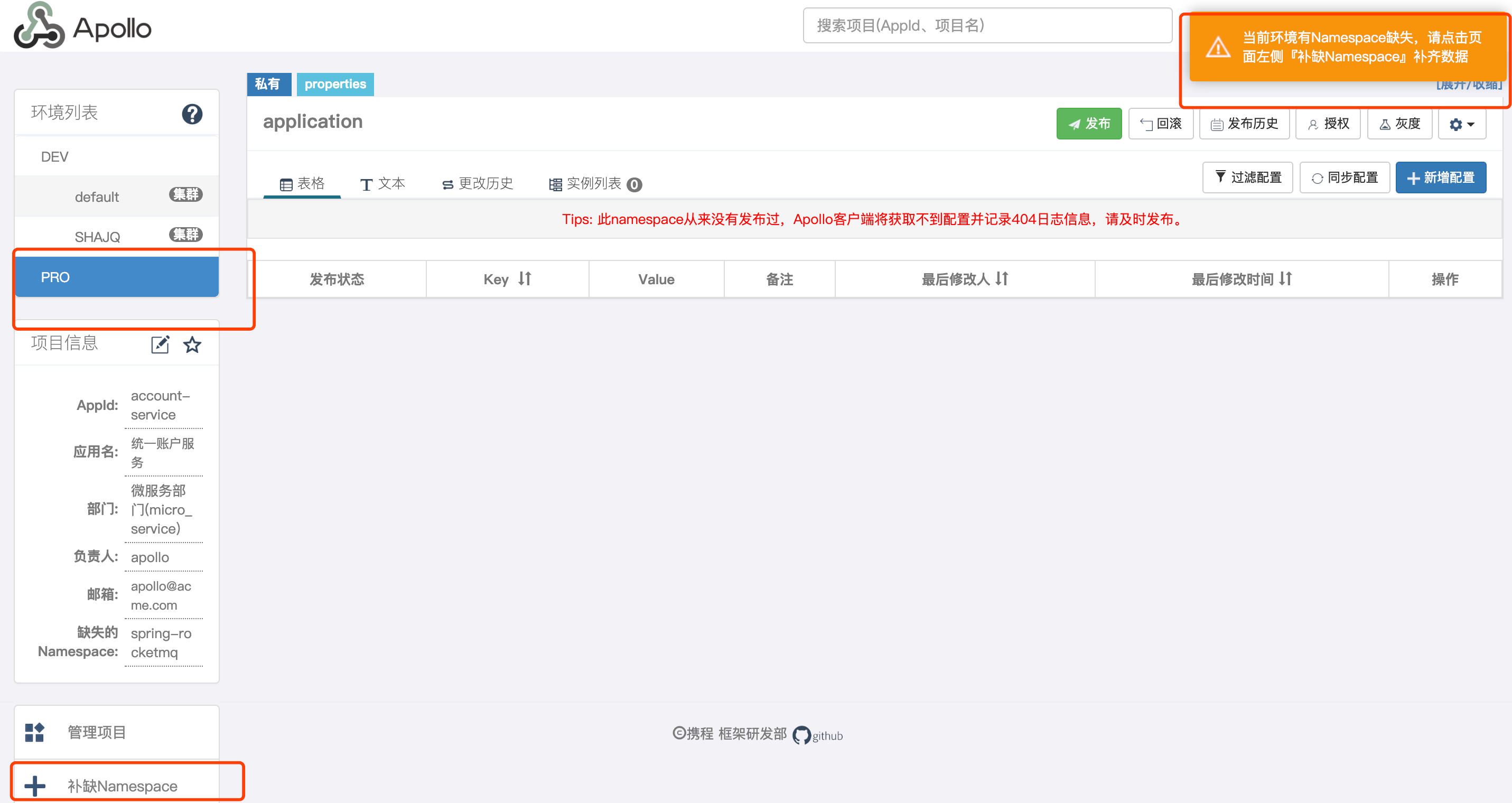This screenshot has height=803, width=1512.
Task: Open the GitHub link icon in footer
Action: click(801, 735)
